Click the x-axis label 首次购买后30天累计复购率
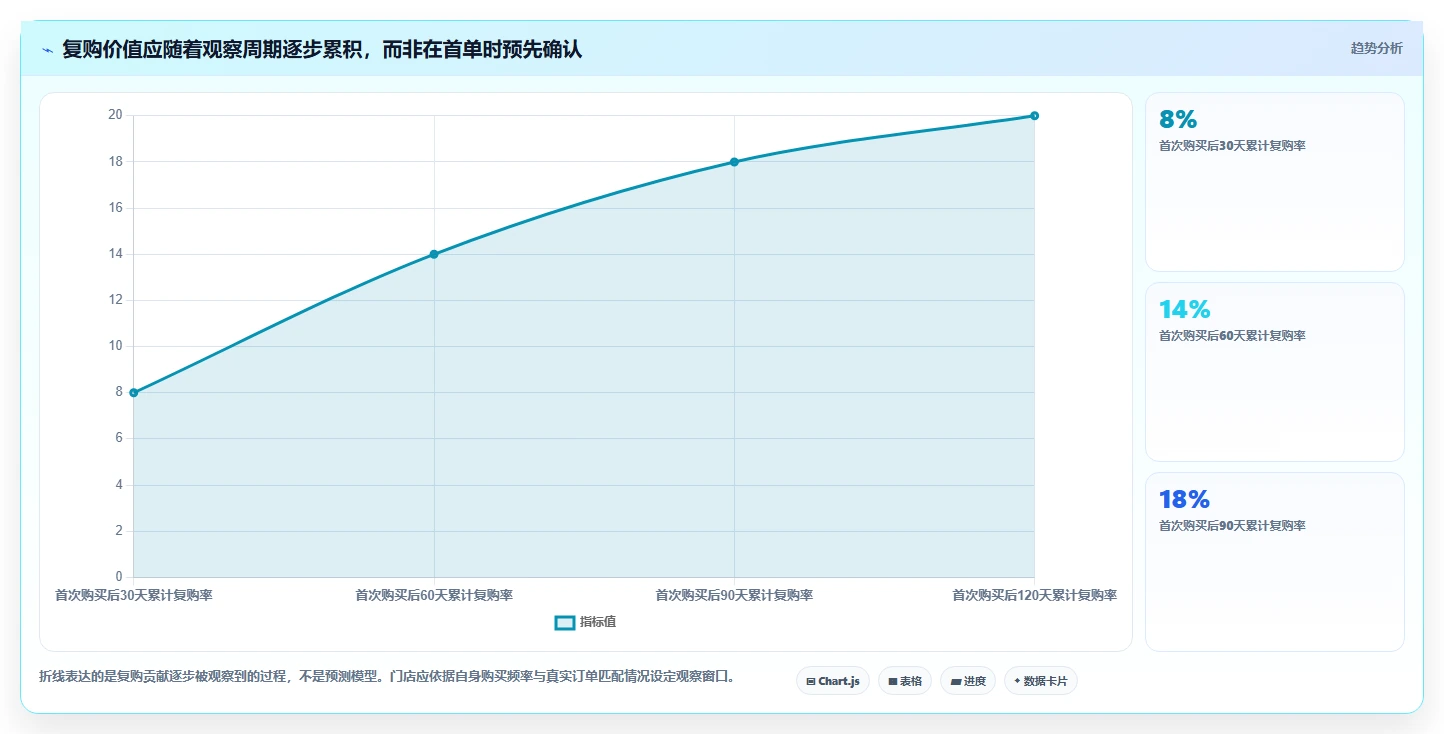This screenshot has height=734, width=1444. pos(134,595)
